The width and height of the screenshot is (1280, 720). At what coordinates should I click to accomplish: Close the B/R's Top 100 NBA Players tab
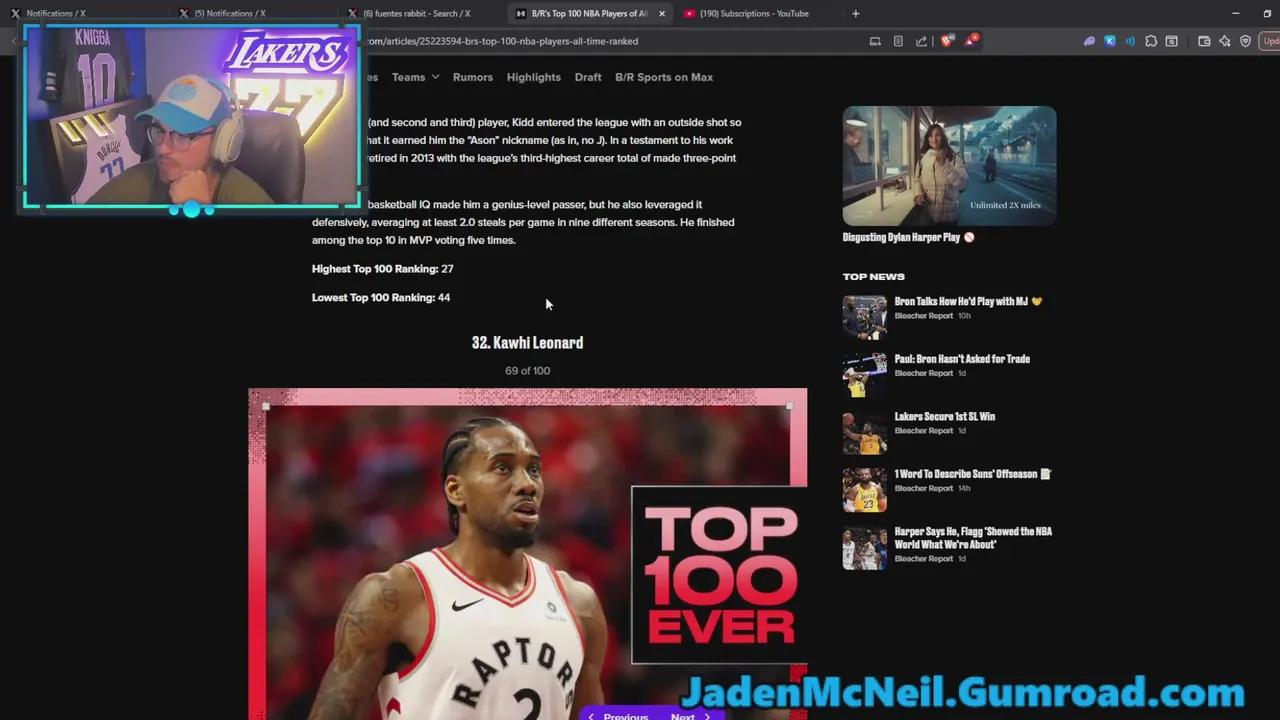pyautogui.click(x=662, y=14)
